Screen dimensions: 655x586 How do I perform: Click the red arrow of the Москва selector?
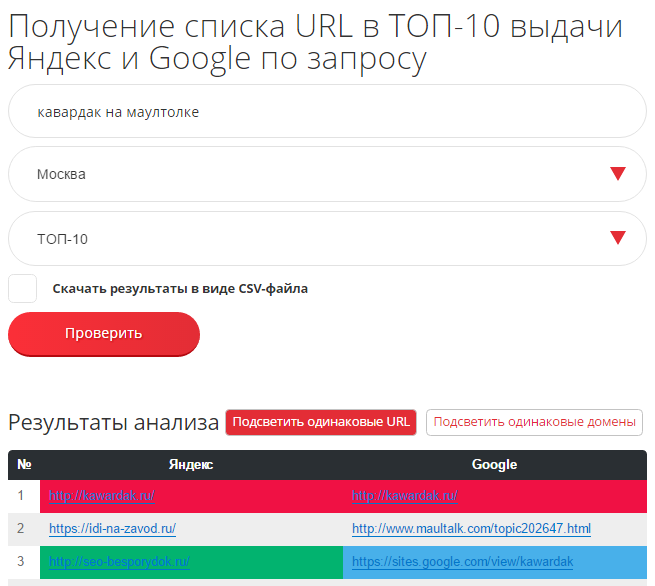[x=617, y=173]
